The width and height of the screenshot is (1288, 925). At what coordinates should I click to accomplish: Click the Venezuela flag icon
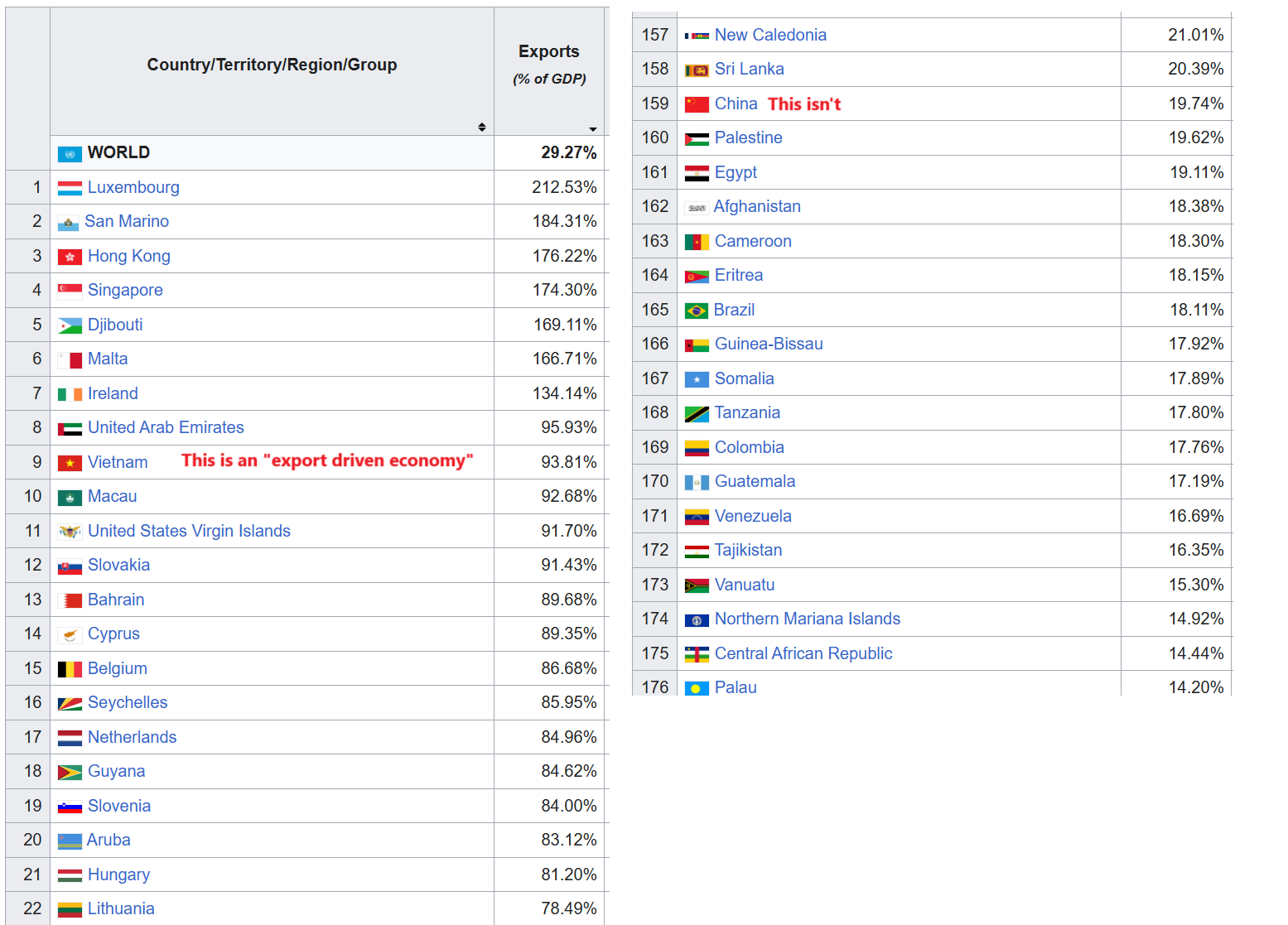point(697,517)
